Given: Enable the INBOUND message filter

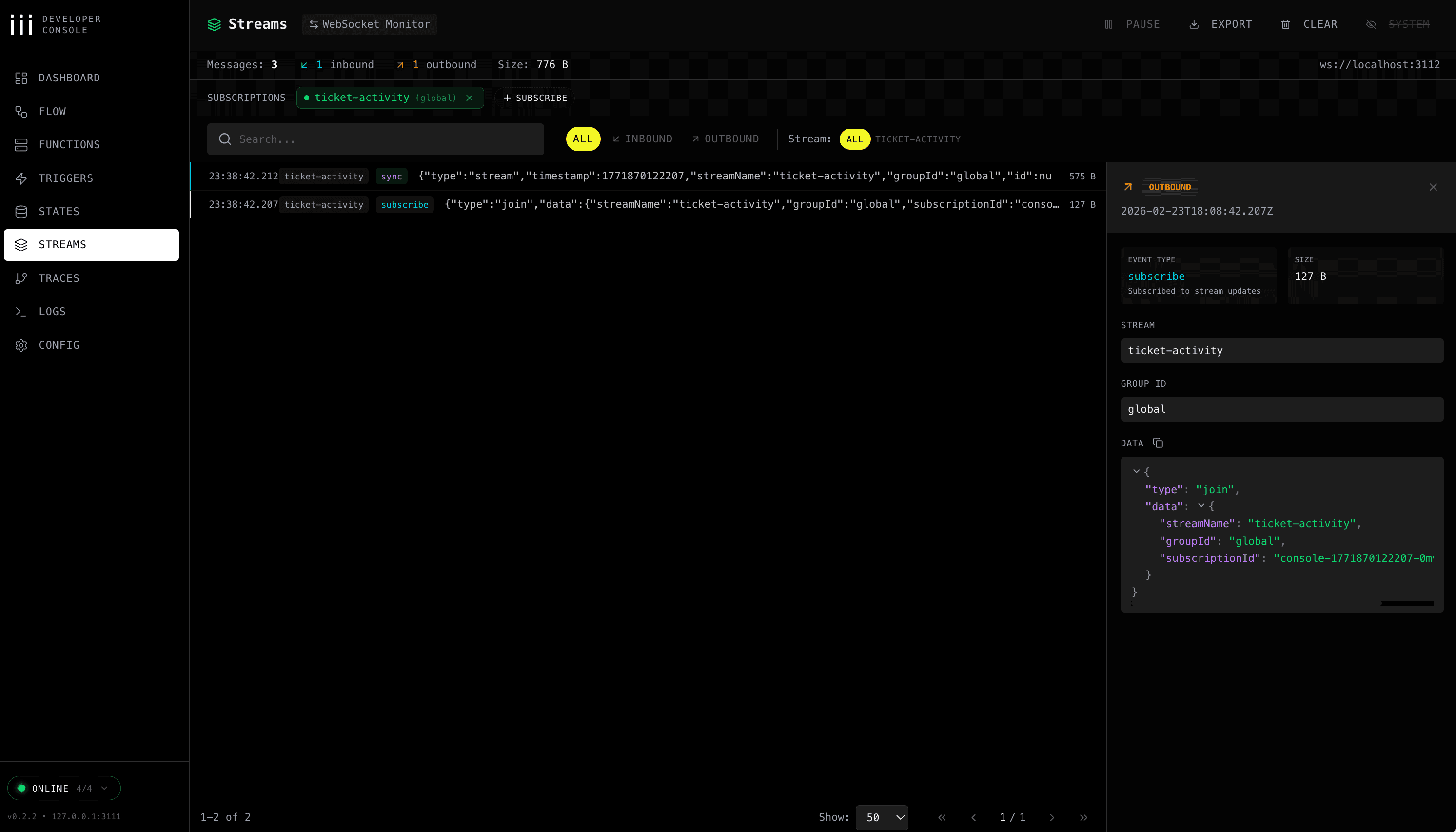Looking at the screenshot, I should [x=642, y=139].
